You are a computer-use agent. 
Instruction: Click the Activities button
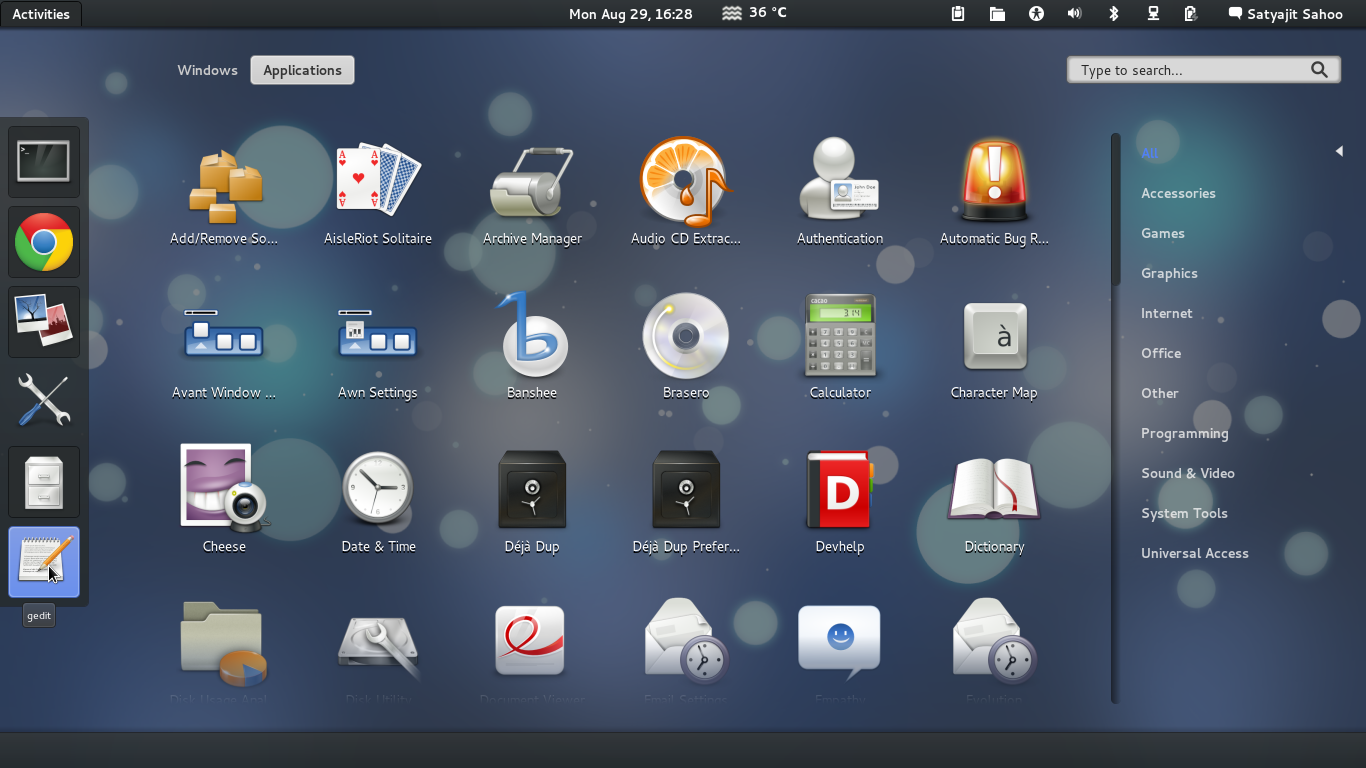click(41, 14)
